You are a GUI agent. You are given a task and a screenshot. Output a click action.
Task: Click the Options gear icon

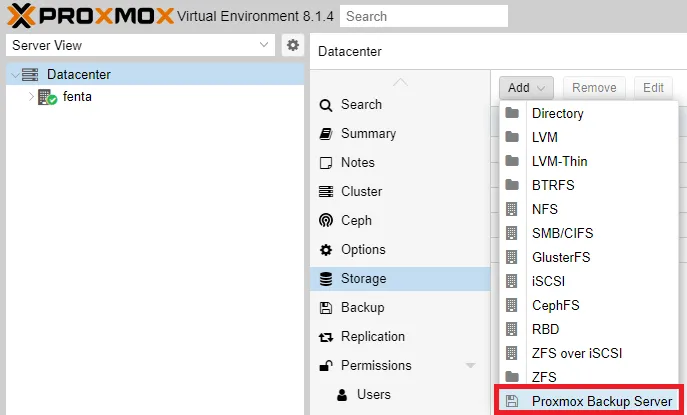click(326, 250)
